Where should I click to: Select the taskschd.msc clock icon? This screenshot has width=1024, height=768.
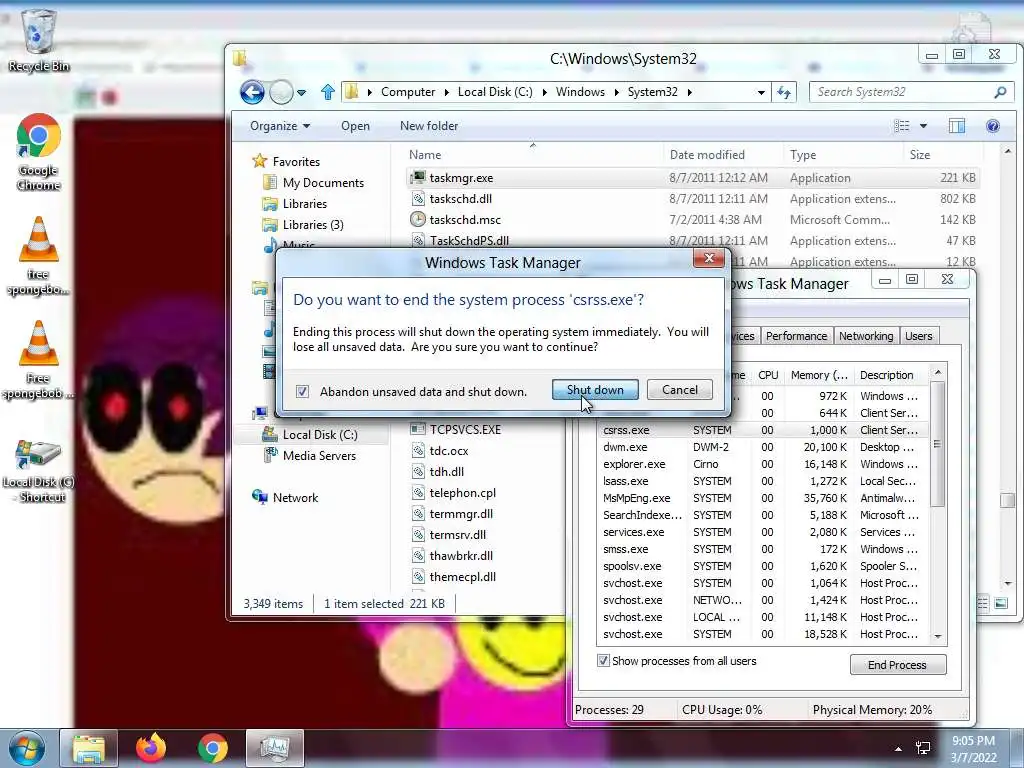click(418, 219)
